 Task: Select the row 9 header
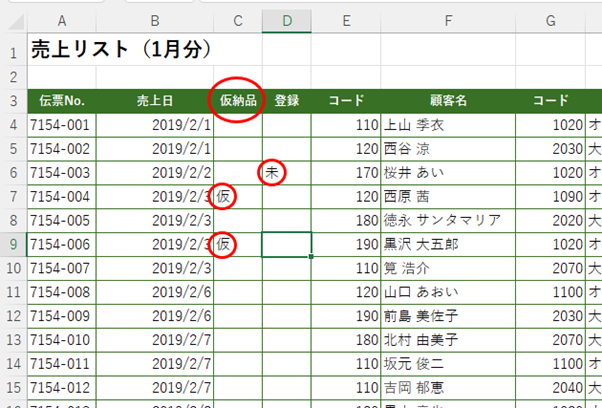click(x=12, y=245)
